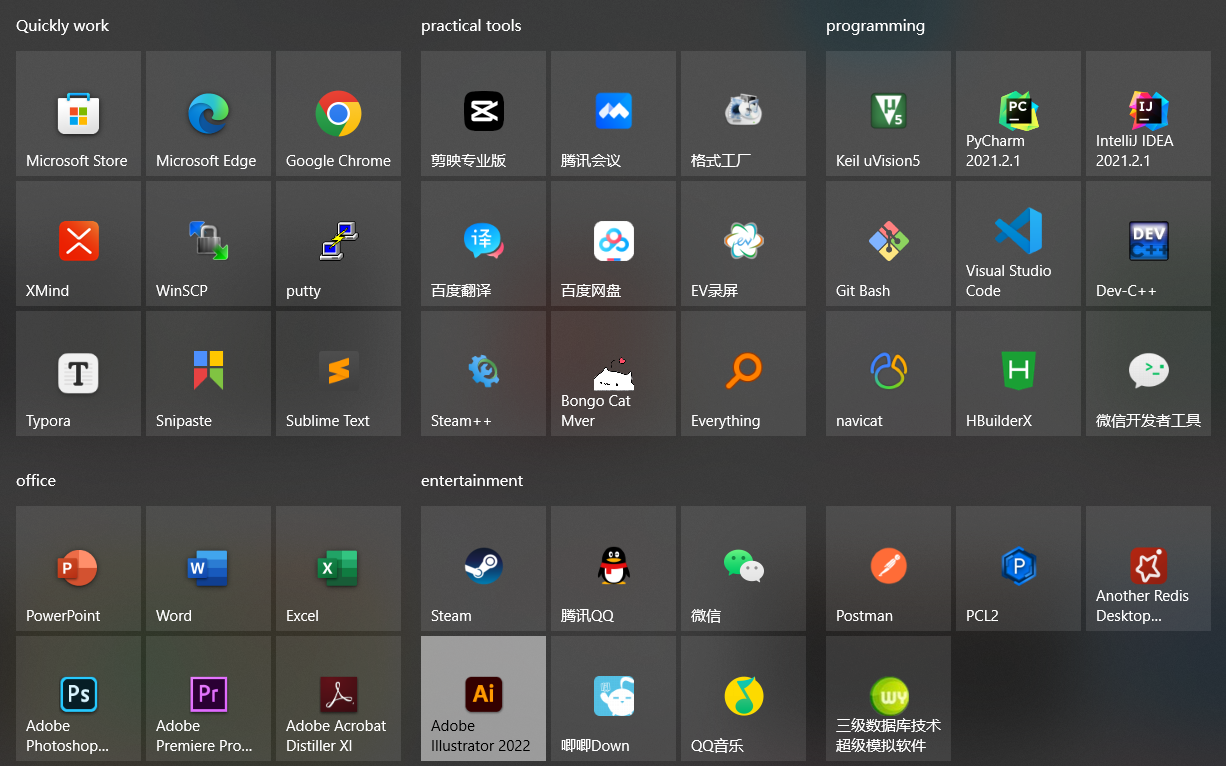Launch Google Chrome from the tiles
Viewport: 1226px width, 766px height.
click(338, 114)
